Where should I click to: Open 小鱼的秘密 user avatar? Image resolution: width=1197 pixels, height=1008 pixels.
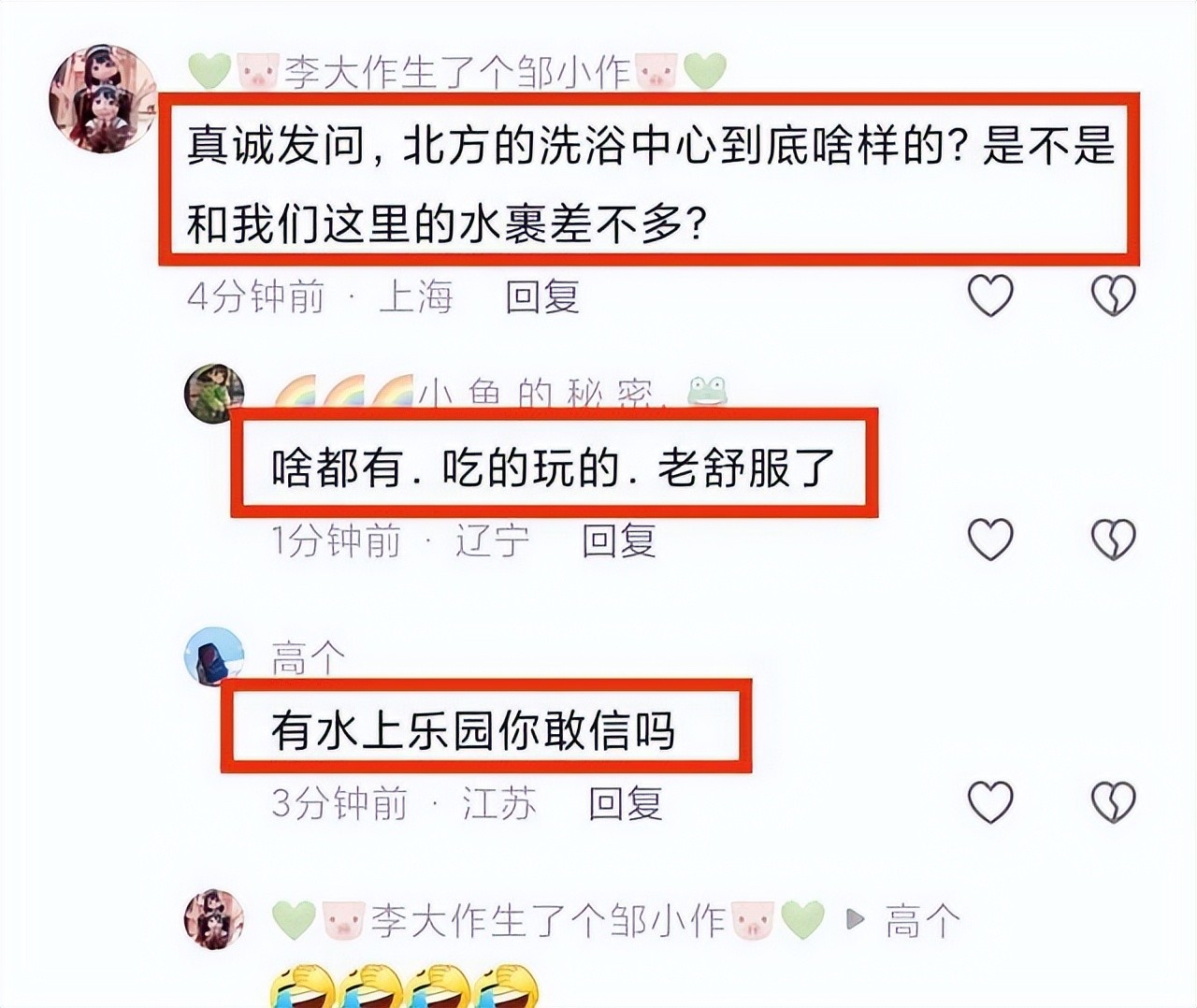pyautogui.click(x=214, y=393)
